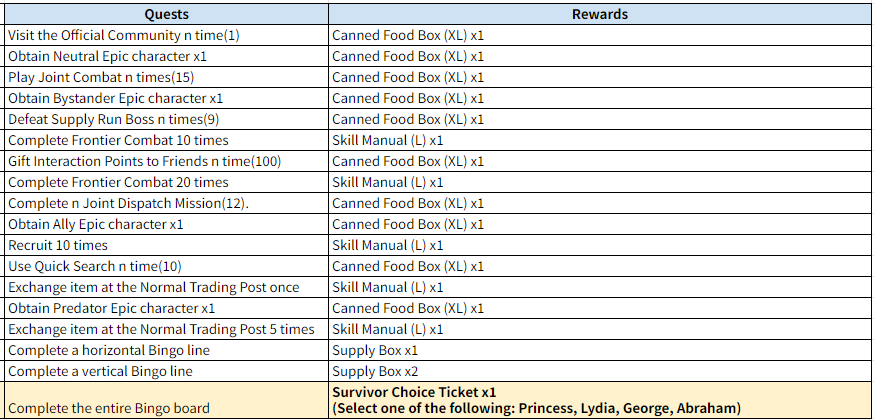Viewport: 874px width, 420px height.
Task: Click the Recruit 10 times quest cell
Action: coord(58,245)
